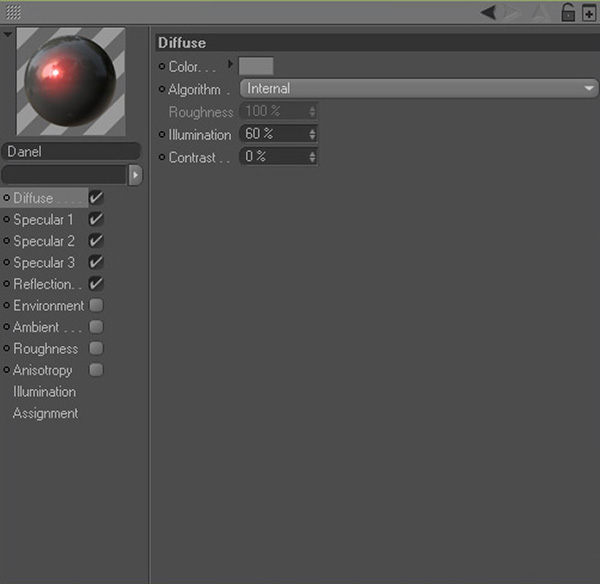The image size is (600, 584).
Task: Click the Color animation dot
Action: [x=162, y=67]
